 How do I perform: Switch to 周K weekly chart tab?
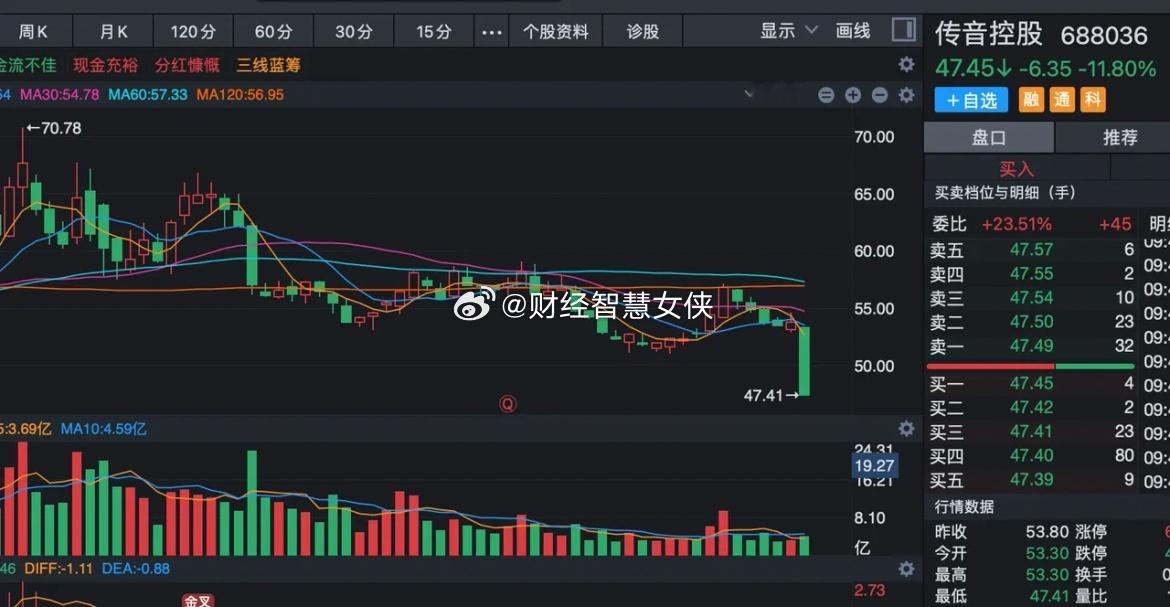(x=33, y=32)
